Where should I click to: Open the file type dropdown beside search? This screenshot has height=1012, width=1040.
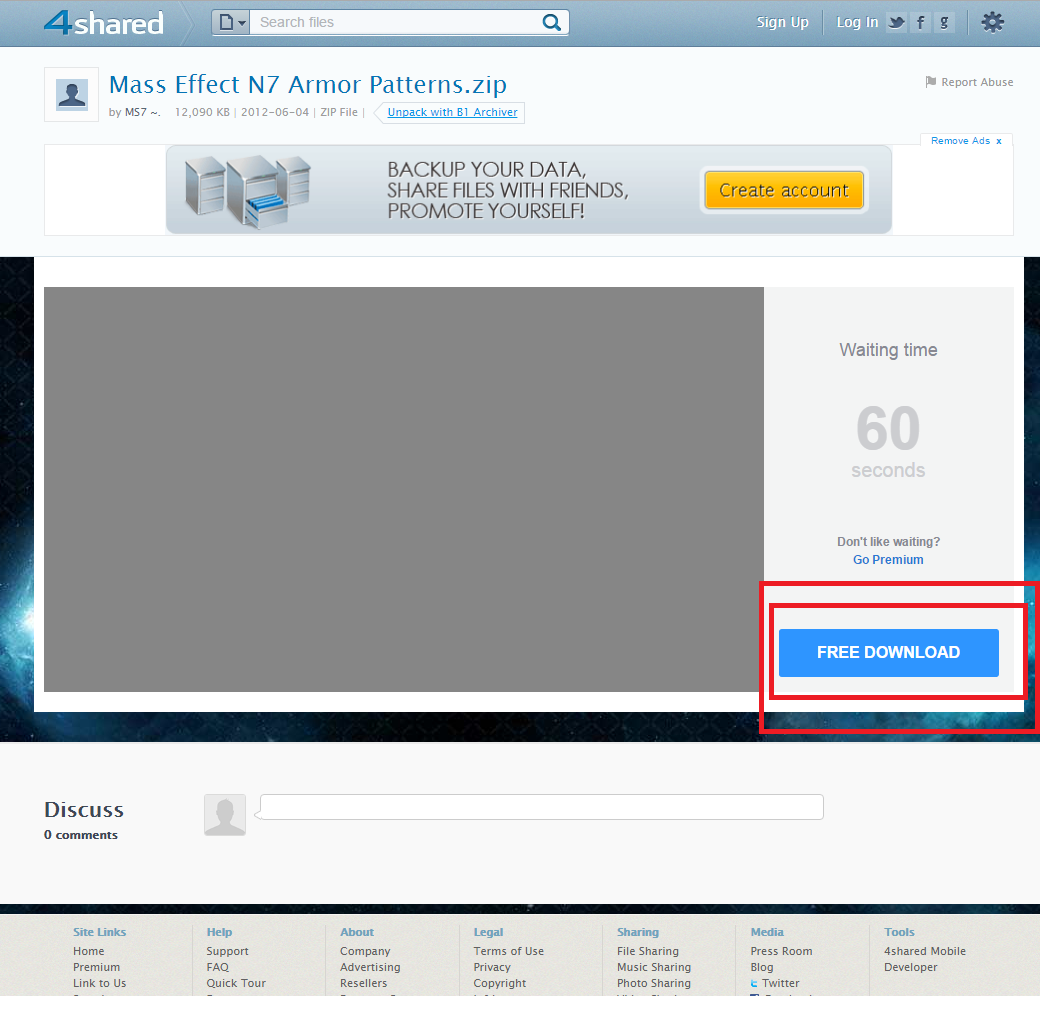click(231, 23)
